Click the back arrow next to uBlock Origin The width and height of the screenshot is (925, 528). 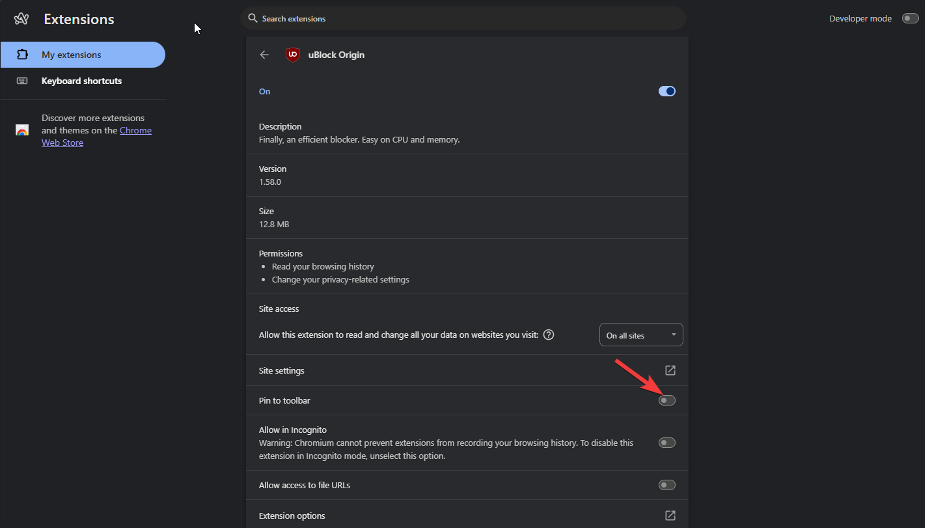click(264, 55)
